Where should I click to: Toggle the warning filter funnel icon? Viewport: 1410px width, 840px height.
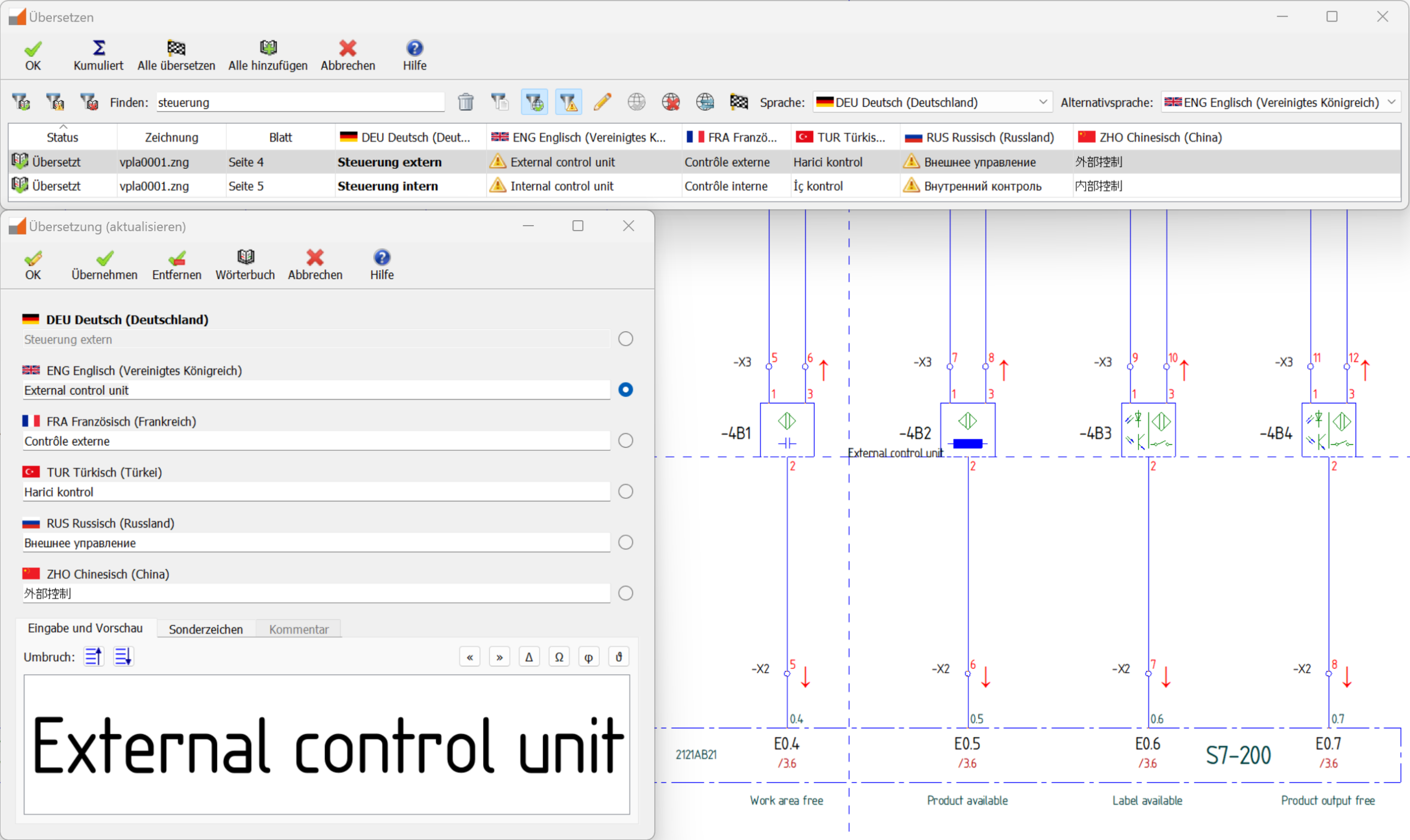[x=568, y=102]
